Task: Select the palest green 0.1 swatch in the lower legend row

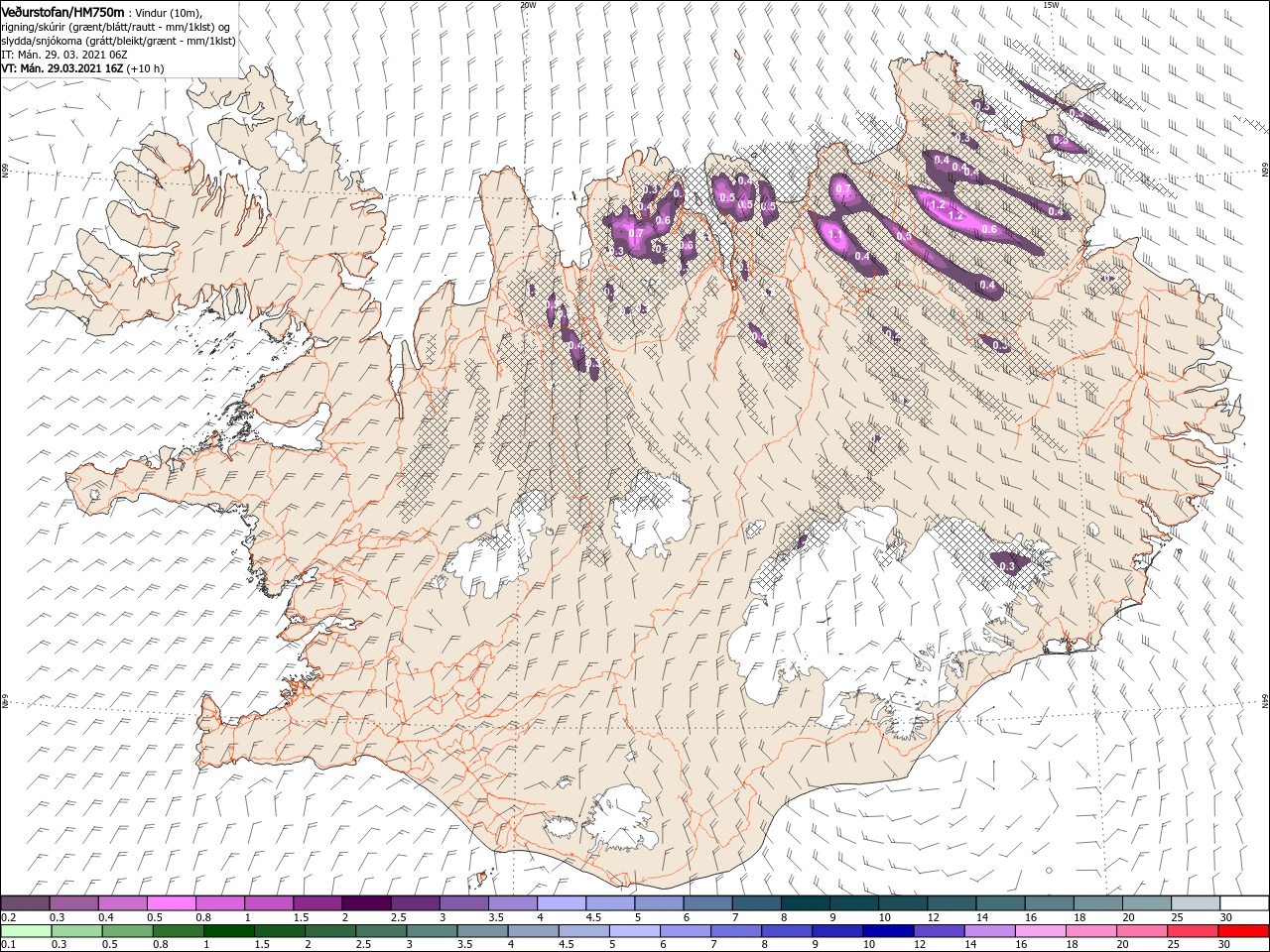Action: [x=26, y=931]
